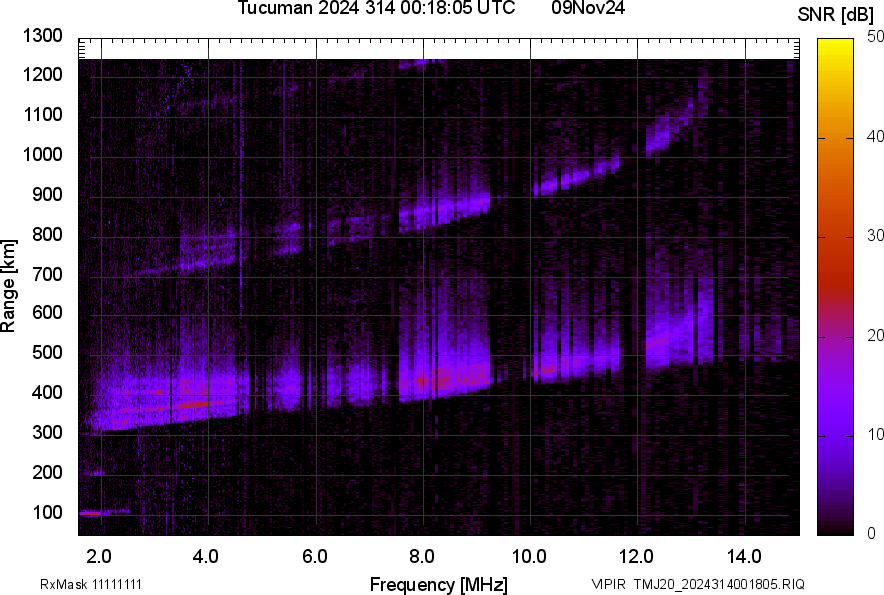Screen dimensions: 884x595
Task: Click the colorbar value '40'
Action: (875, 136)
